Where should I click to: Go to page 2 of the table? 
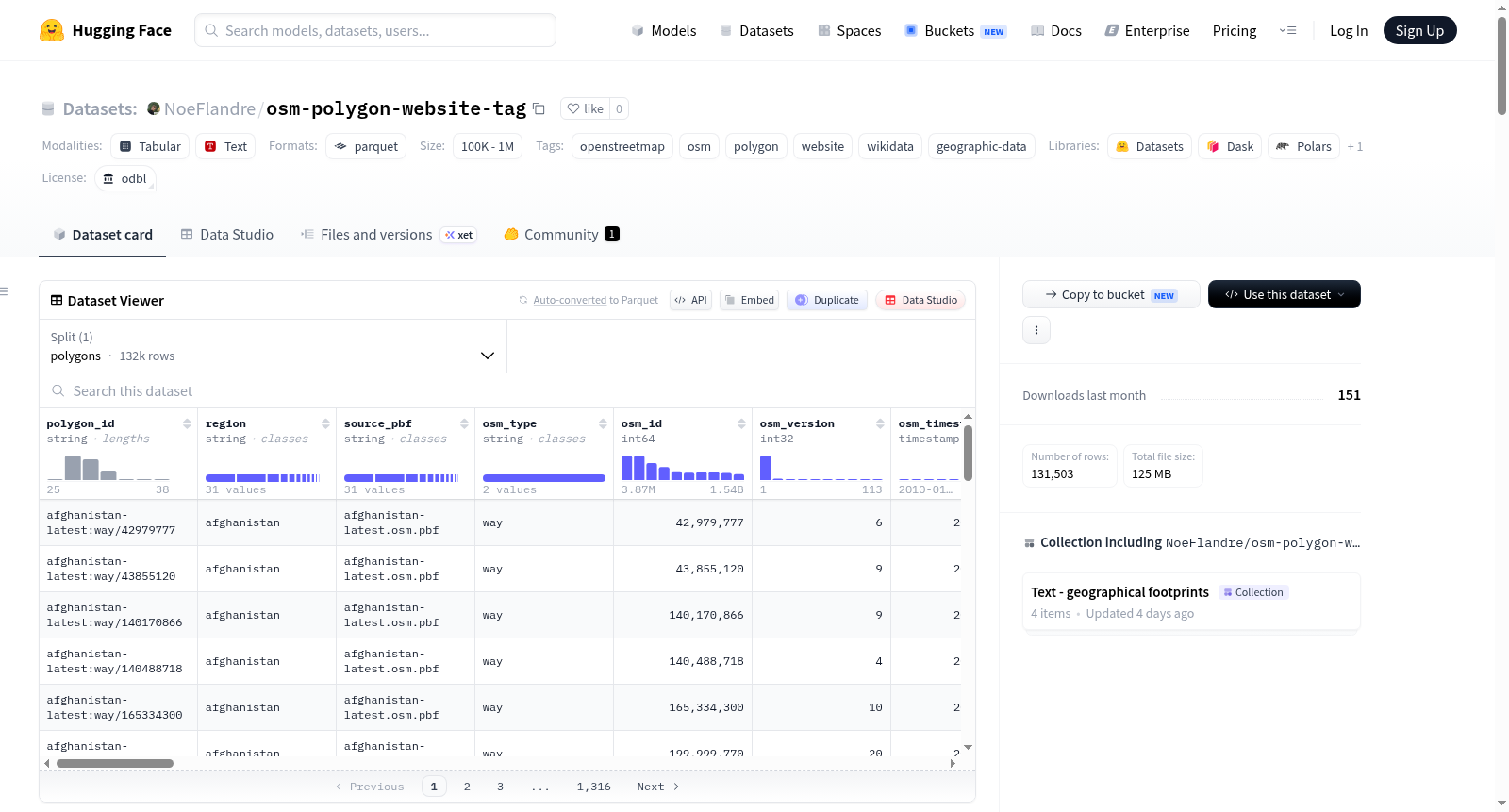tap(467, 787)
